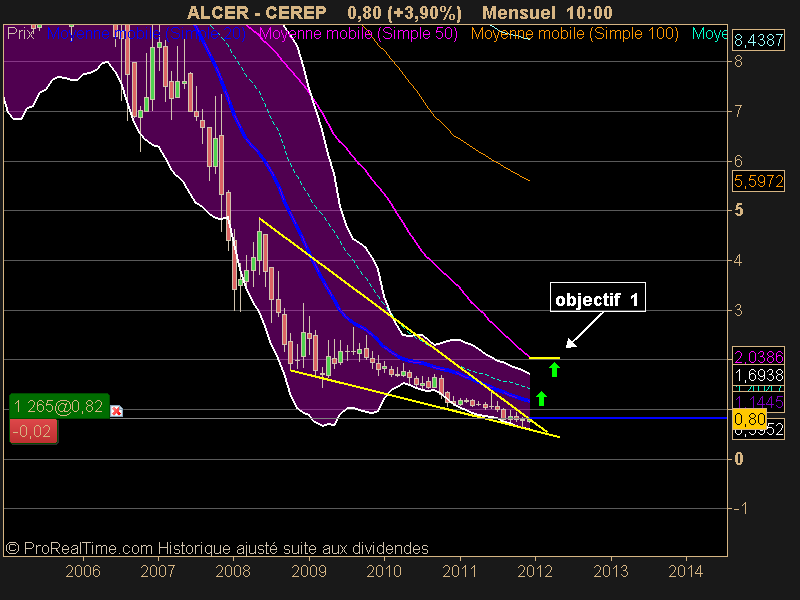800x600 pixels.
Task: Click the red -0,02 loss label
Action: [33, 432]
